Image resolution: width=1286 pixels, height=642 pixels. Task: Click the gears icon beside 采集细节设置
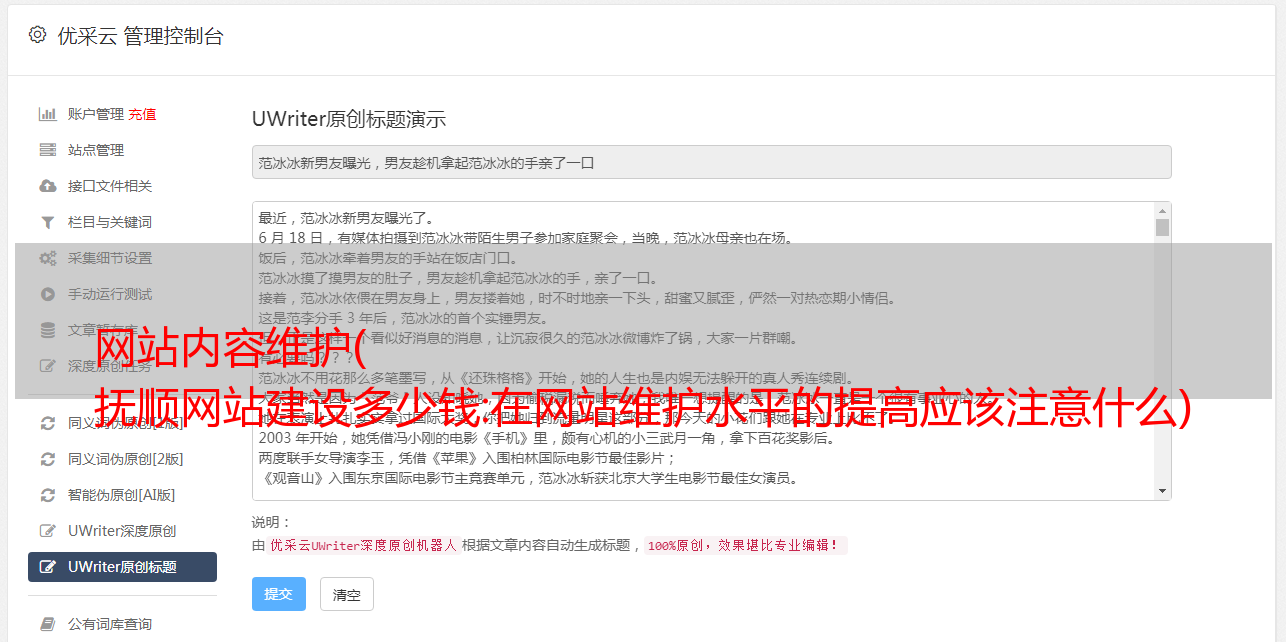[x=47, y=258]
